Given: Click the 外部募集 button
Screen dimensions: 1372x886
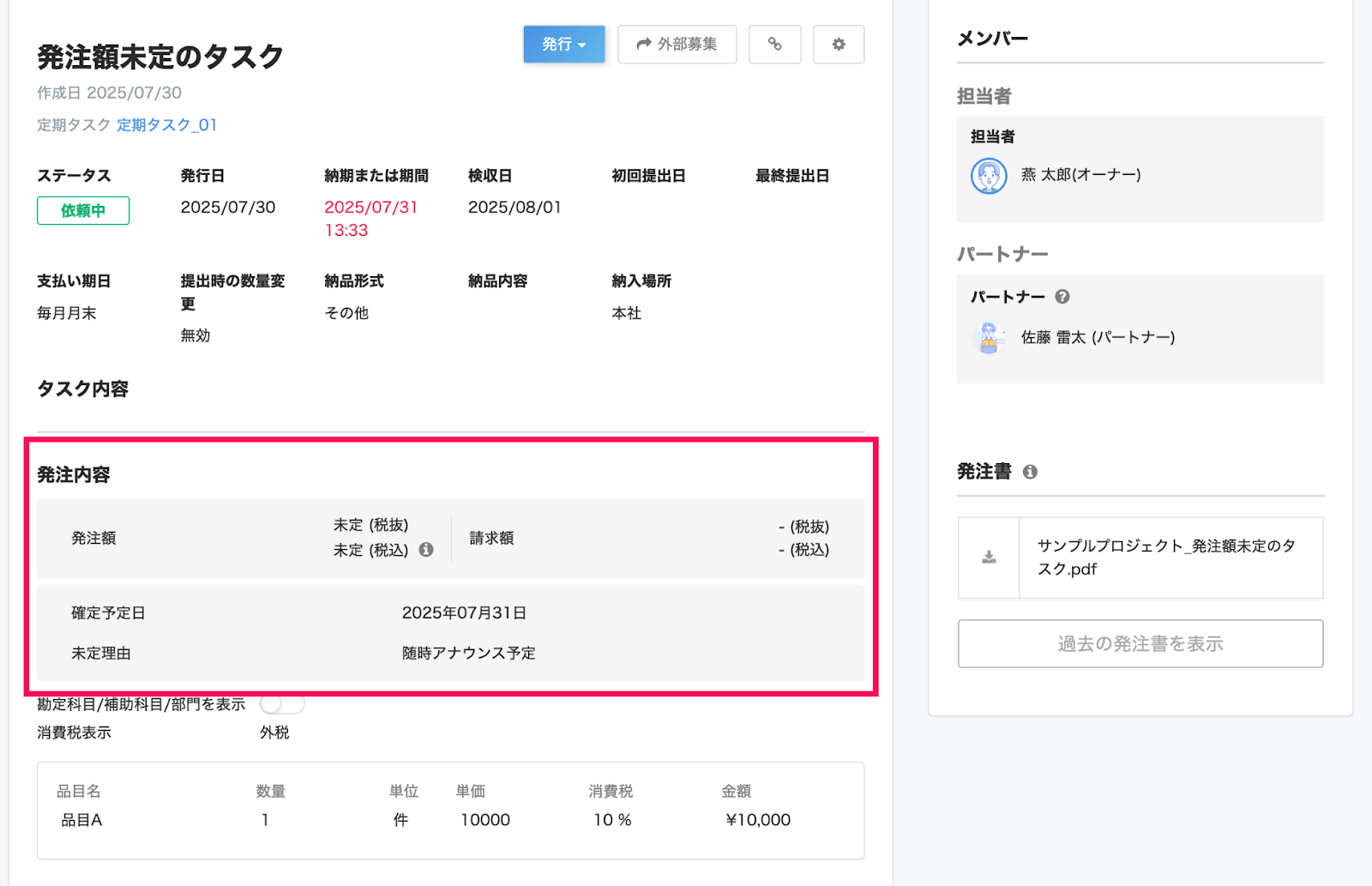Looking at the screenshot, I should (x=677, y=44).
